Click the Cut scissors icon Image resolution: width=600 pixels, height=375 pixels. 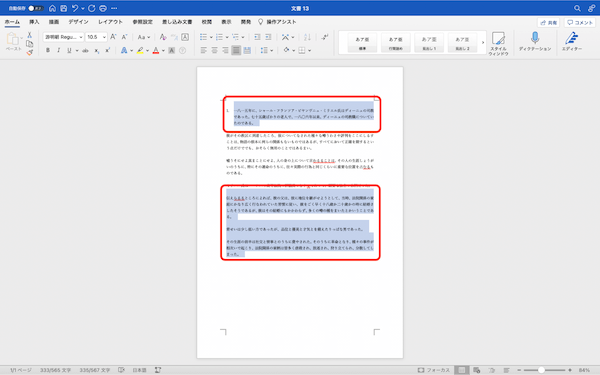click(x=29, y=35)
